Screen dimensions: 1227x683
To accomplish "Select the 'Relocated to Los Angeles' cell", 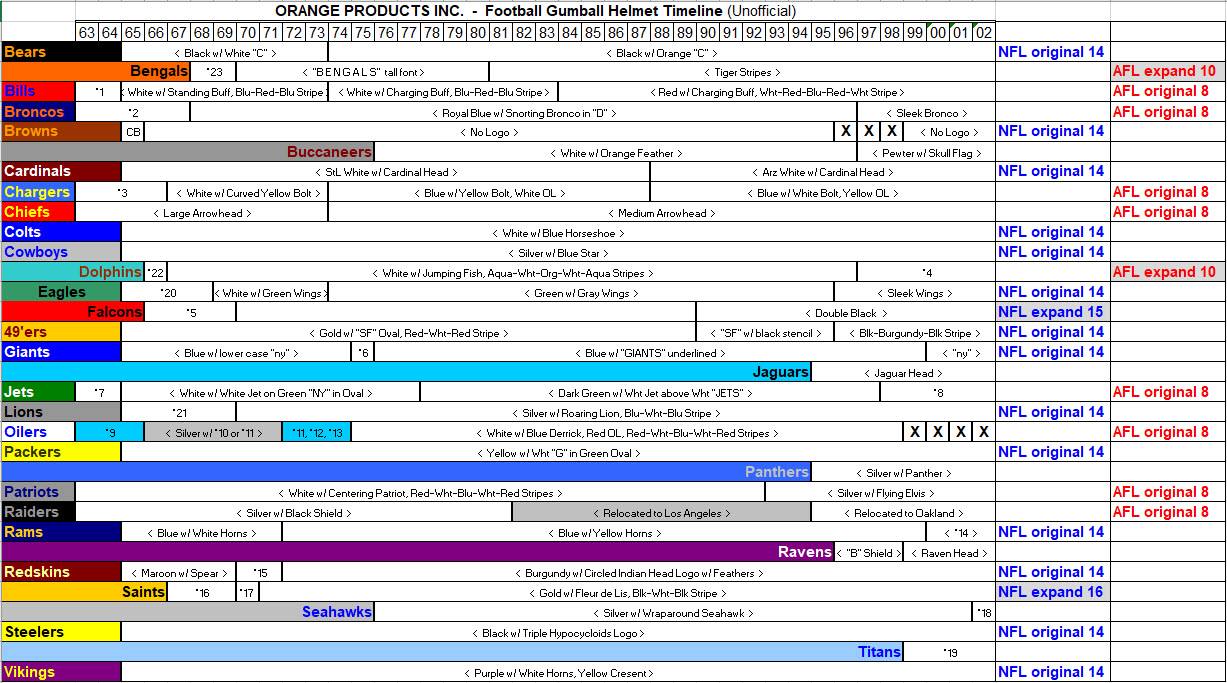I will click(661, 513).
